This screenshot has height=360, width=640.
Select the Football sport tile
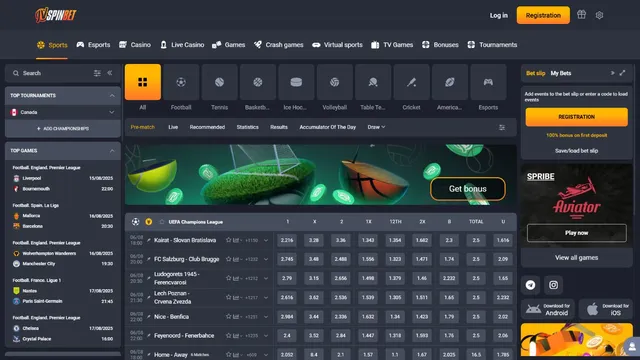[x=181, y=82]
